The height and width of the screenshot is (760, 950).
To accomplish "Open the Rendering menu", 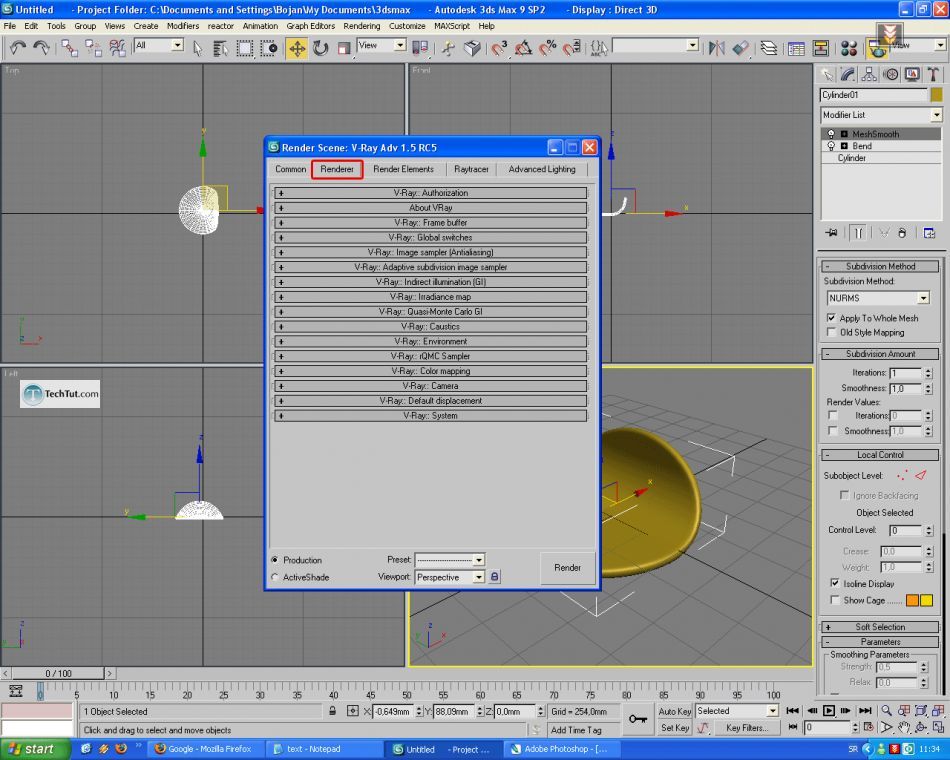I will point(362,26).
